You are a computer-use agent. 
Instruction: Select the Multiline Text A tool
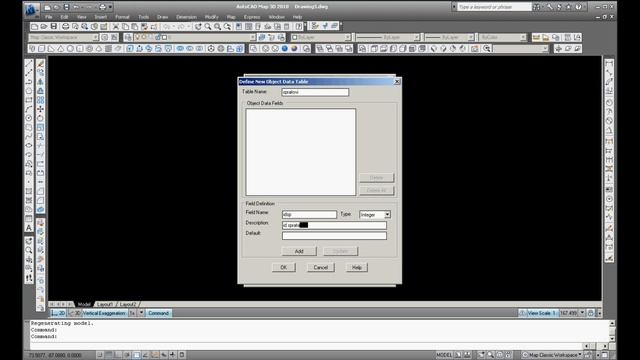[x=29, y=228]
